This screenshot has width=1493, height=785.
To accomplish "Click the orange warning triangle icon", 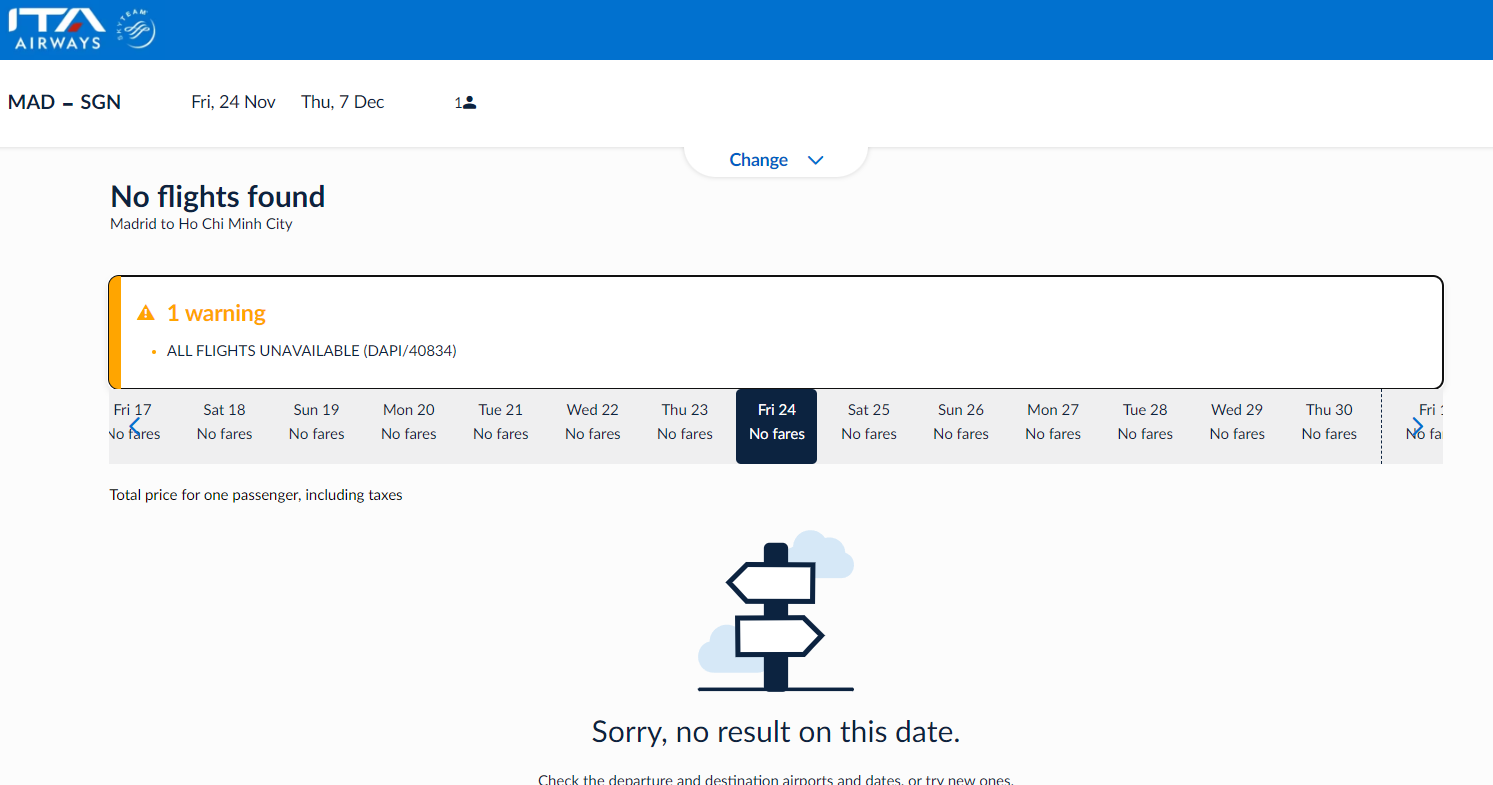I will 146,313.
